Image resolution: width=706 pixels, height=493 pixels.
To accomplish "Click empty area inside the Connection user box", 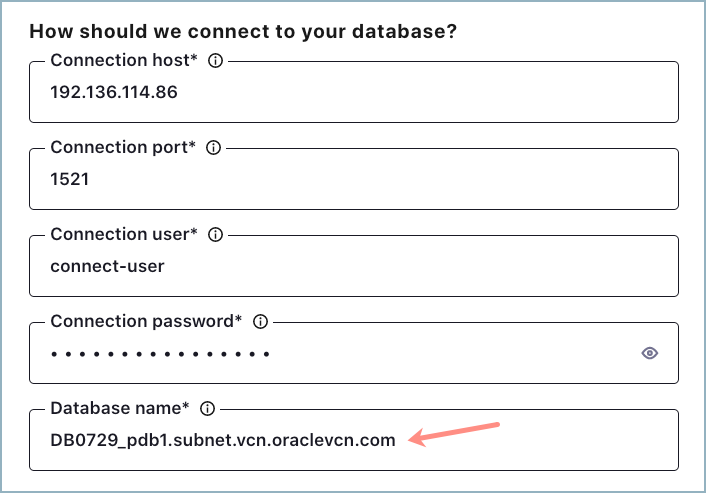I will point(420,267).
